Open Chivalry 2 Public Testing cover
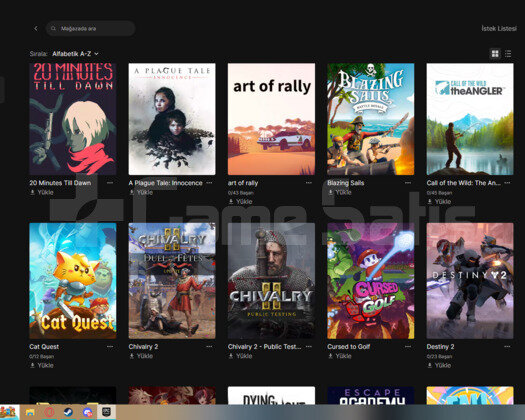Viewport: 525px width, 420px height. coord(271,281)
